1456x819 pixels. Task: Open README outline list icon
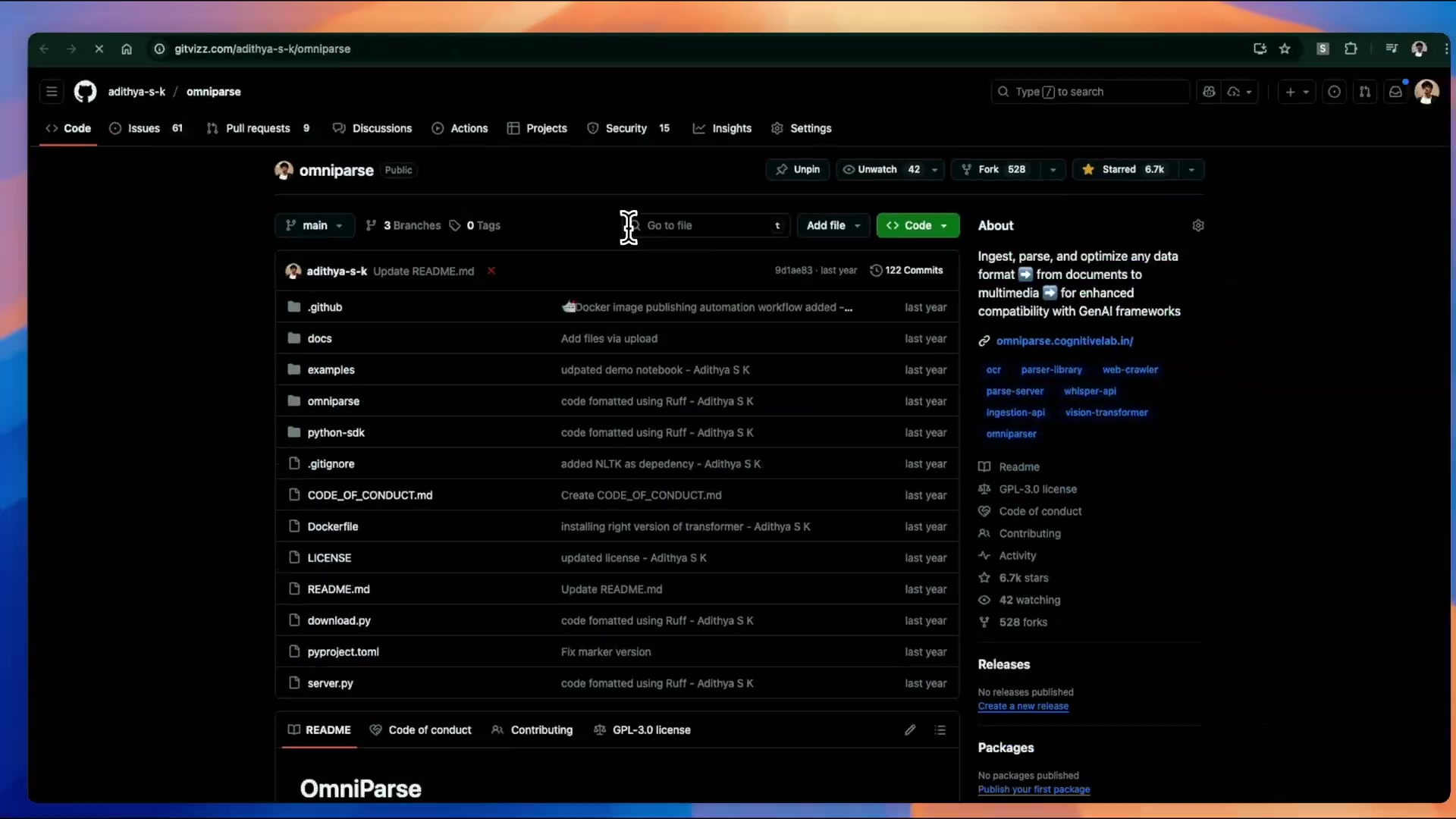940,730
